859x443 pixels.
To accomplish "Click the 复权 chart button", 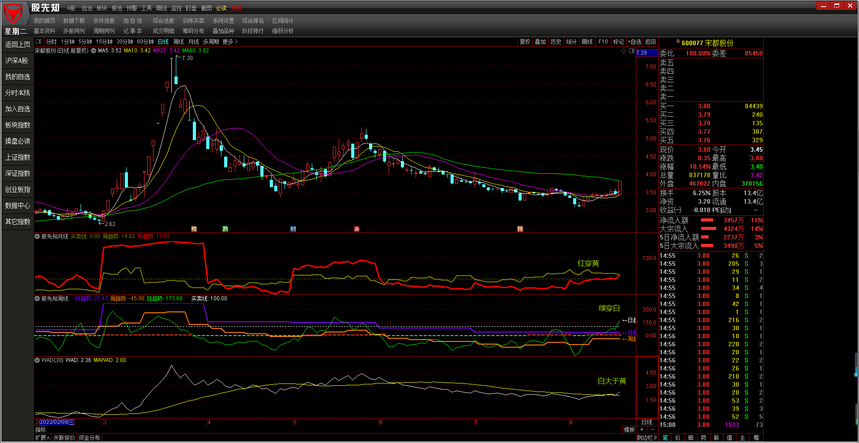I will click(525, 42).
